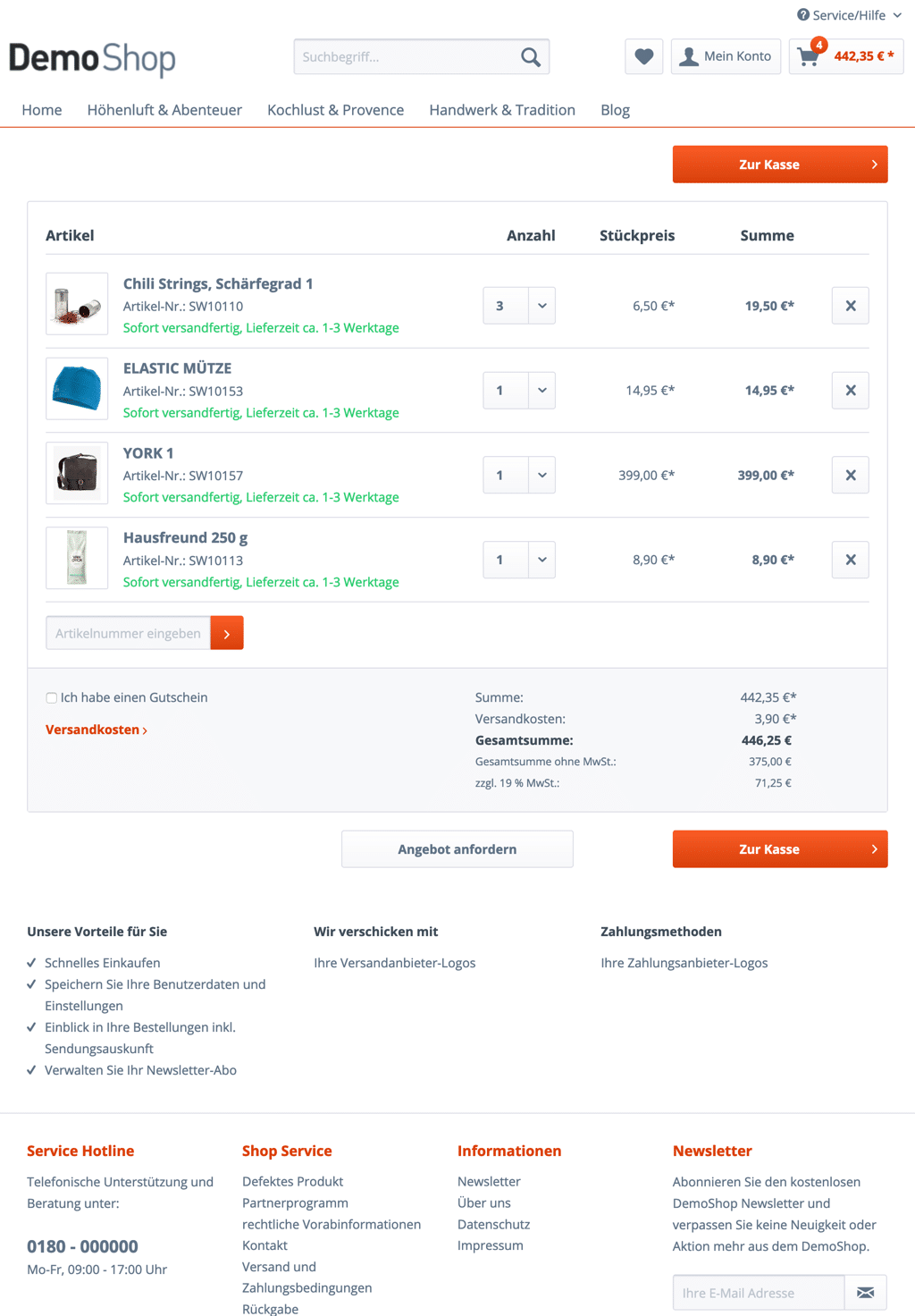
Task: Remove Hausfreund 250 g from cart
Action: [x=851, y=560]
